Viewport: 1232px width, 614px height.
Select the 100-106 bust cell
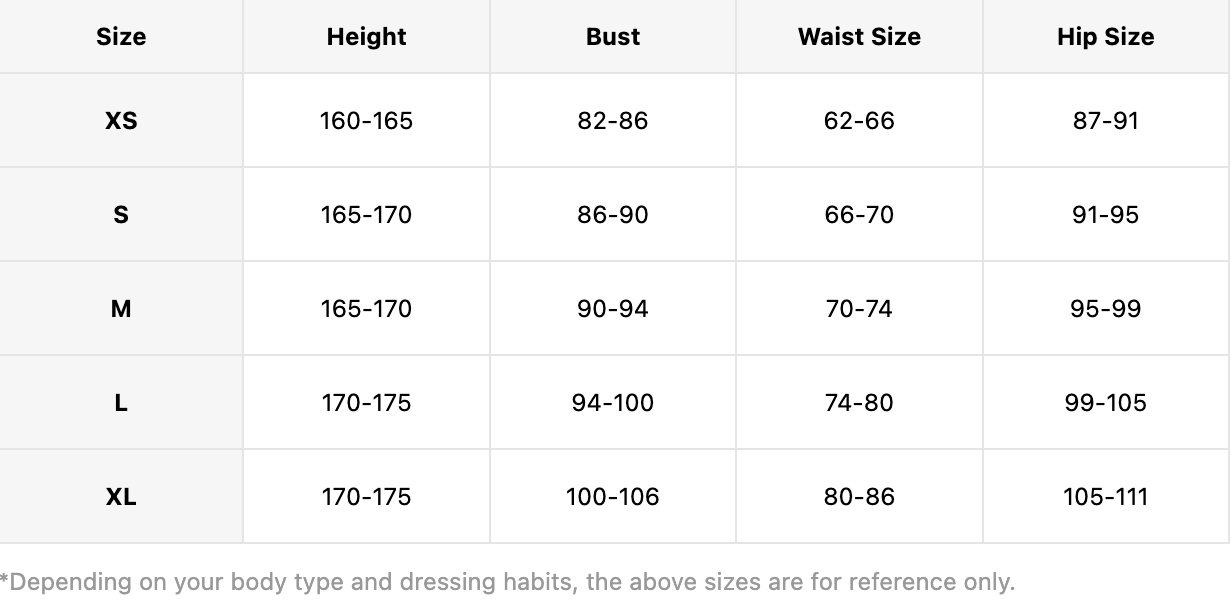tap(613, 497)
